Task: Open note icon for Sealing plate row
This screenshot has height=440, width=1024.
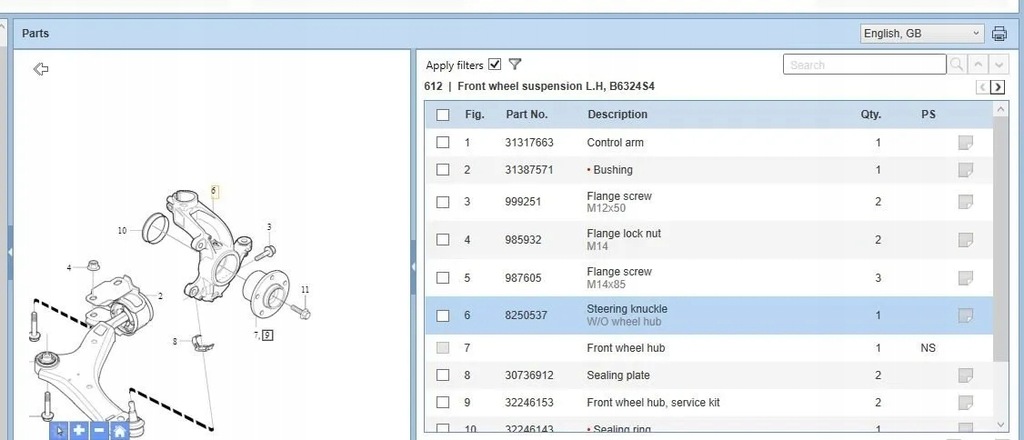Action: 965,375
